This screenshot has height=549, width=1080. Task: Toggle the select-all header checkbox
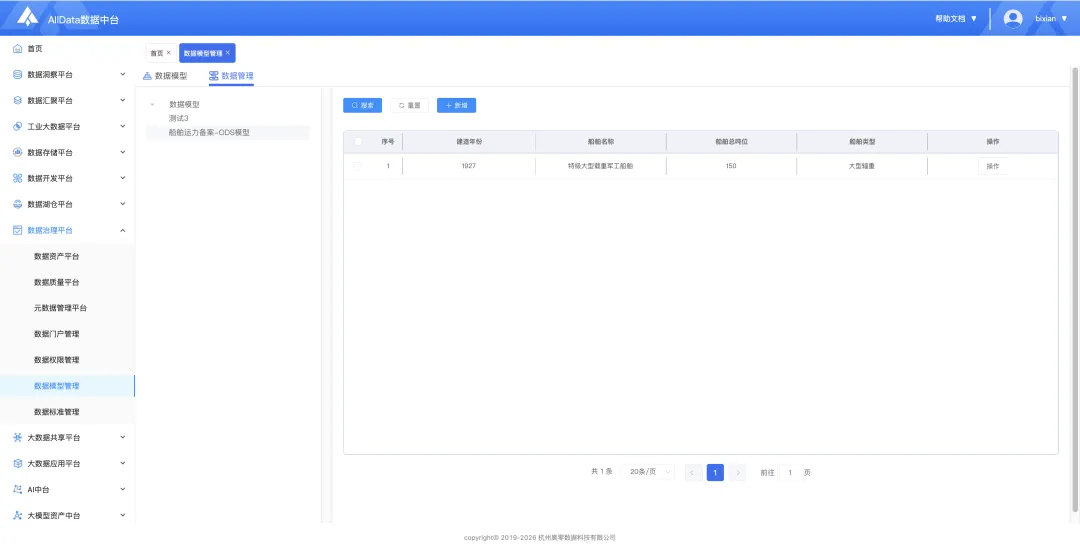pyautogui.click(x=358, y=141)
